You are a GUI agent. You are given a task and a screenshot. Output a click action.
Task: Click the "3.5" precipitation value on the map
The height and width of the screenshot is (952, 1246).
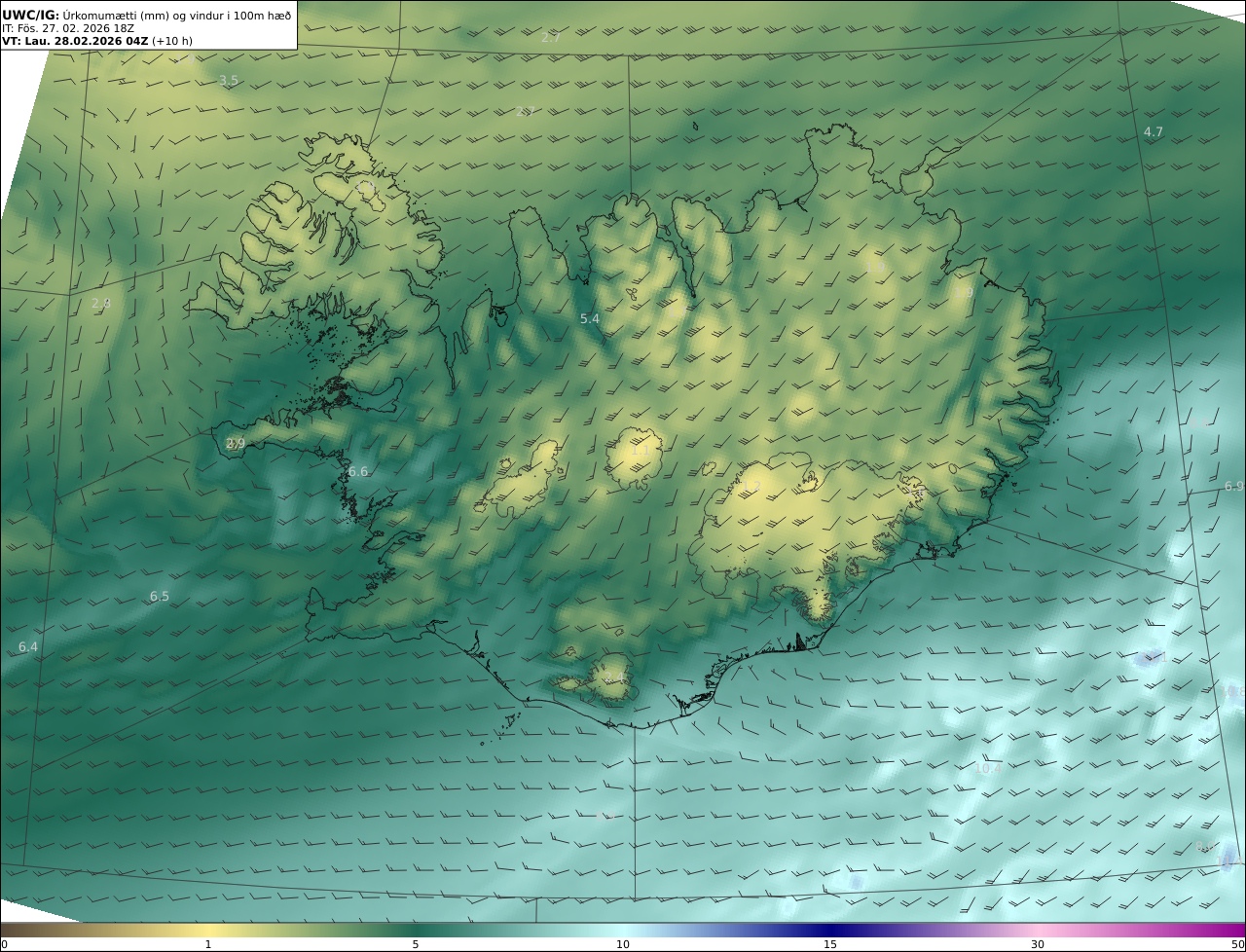pyautogui.click(x=229, y=80)
